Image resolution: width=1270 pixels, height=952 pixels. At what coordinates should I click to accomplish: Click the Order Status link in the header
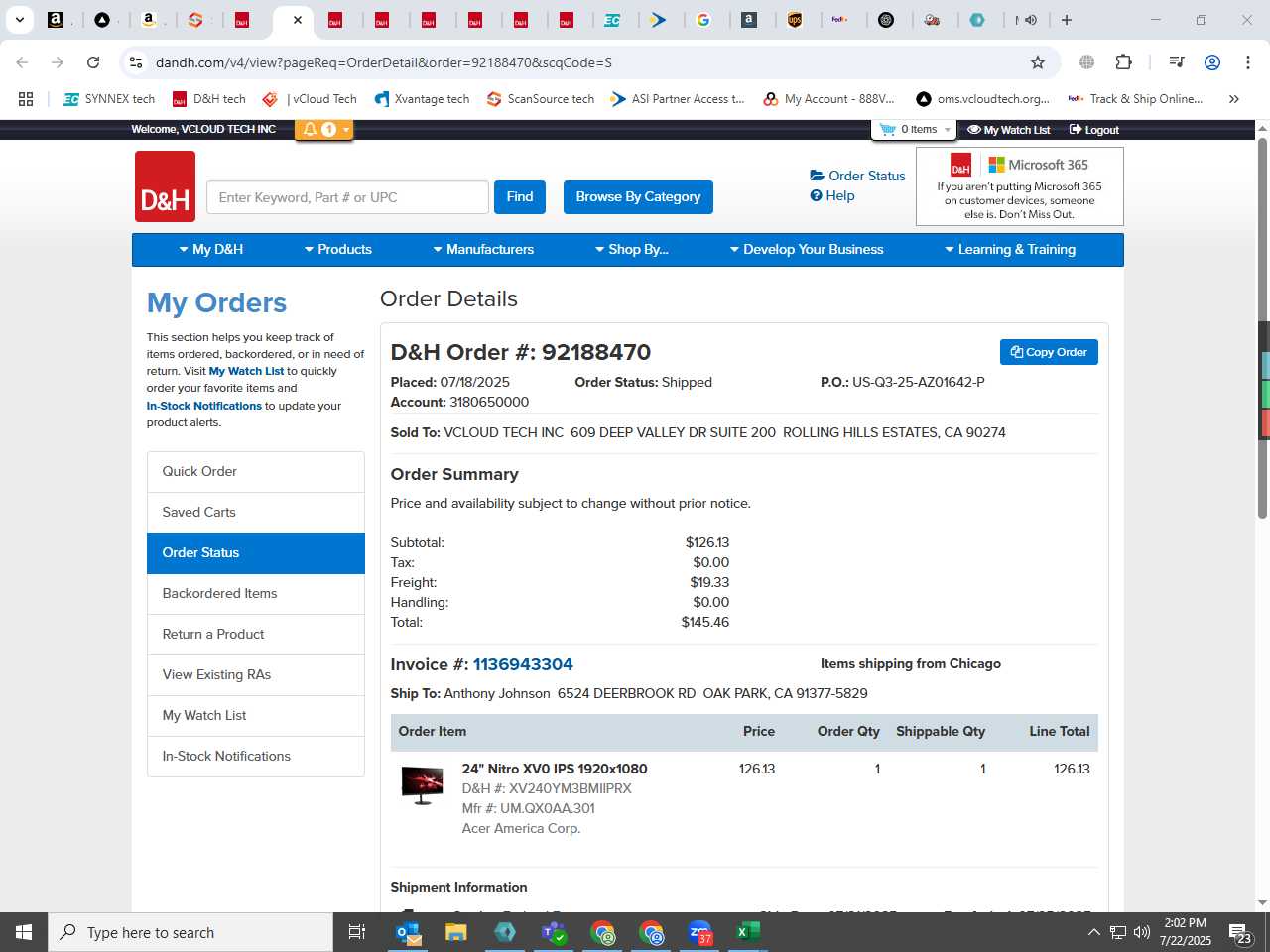(857, 176)
